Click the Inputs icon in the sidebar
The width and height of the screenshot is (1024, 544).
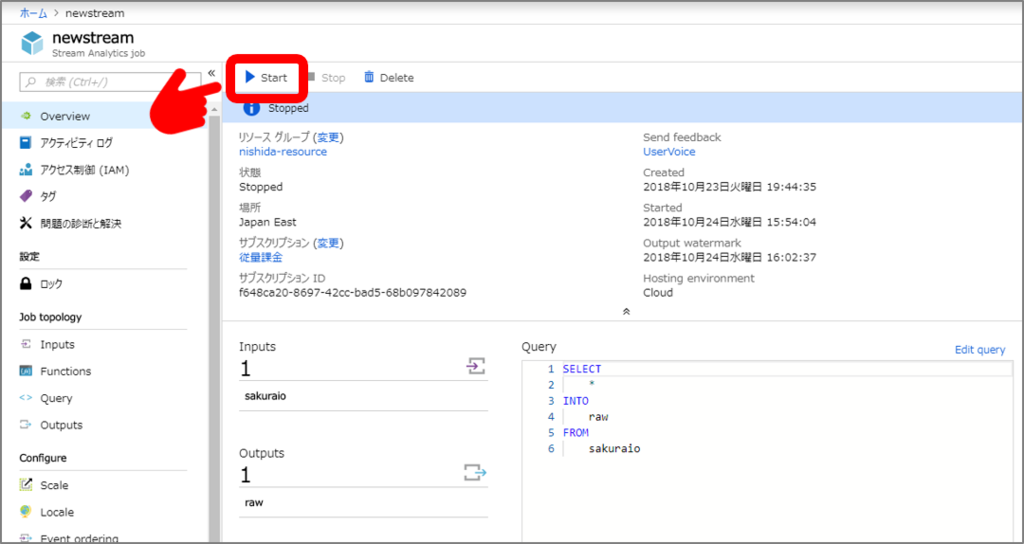click(x=26, y=344)
